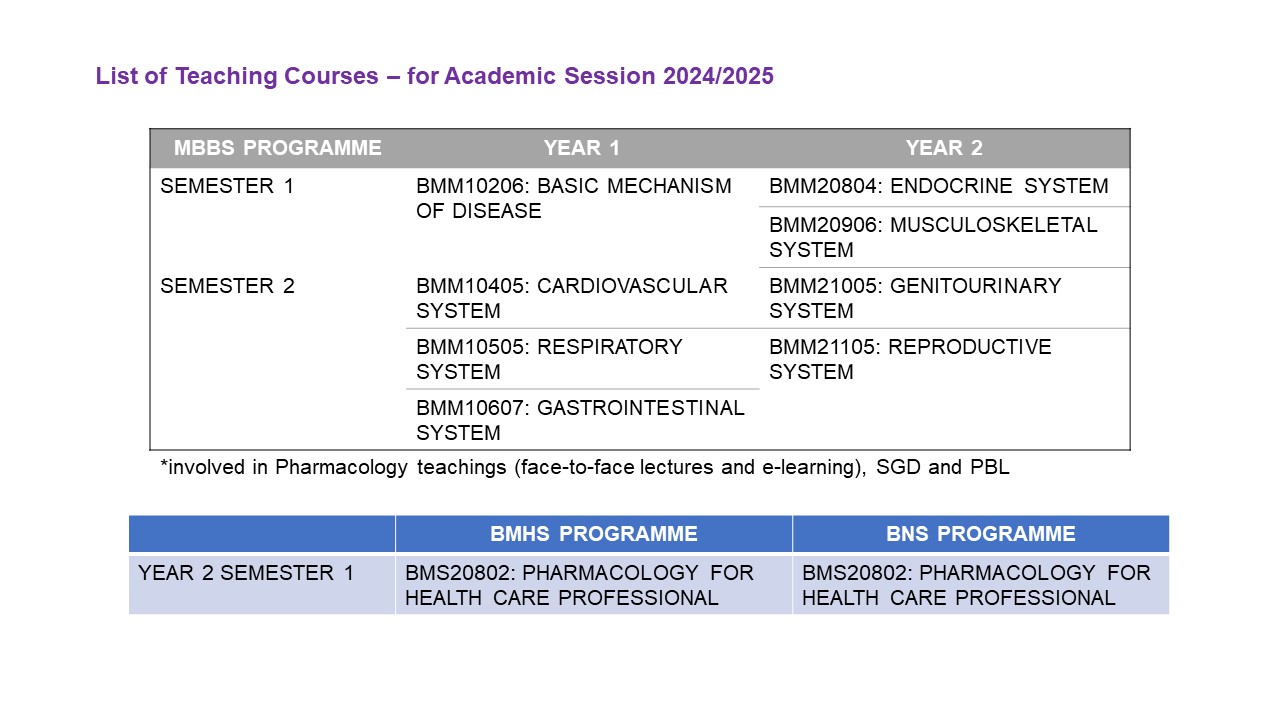
Task: Click the slide title about Teaching Courses
Action: click(x=435, y=76)
